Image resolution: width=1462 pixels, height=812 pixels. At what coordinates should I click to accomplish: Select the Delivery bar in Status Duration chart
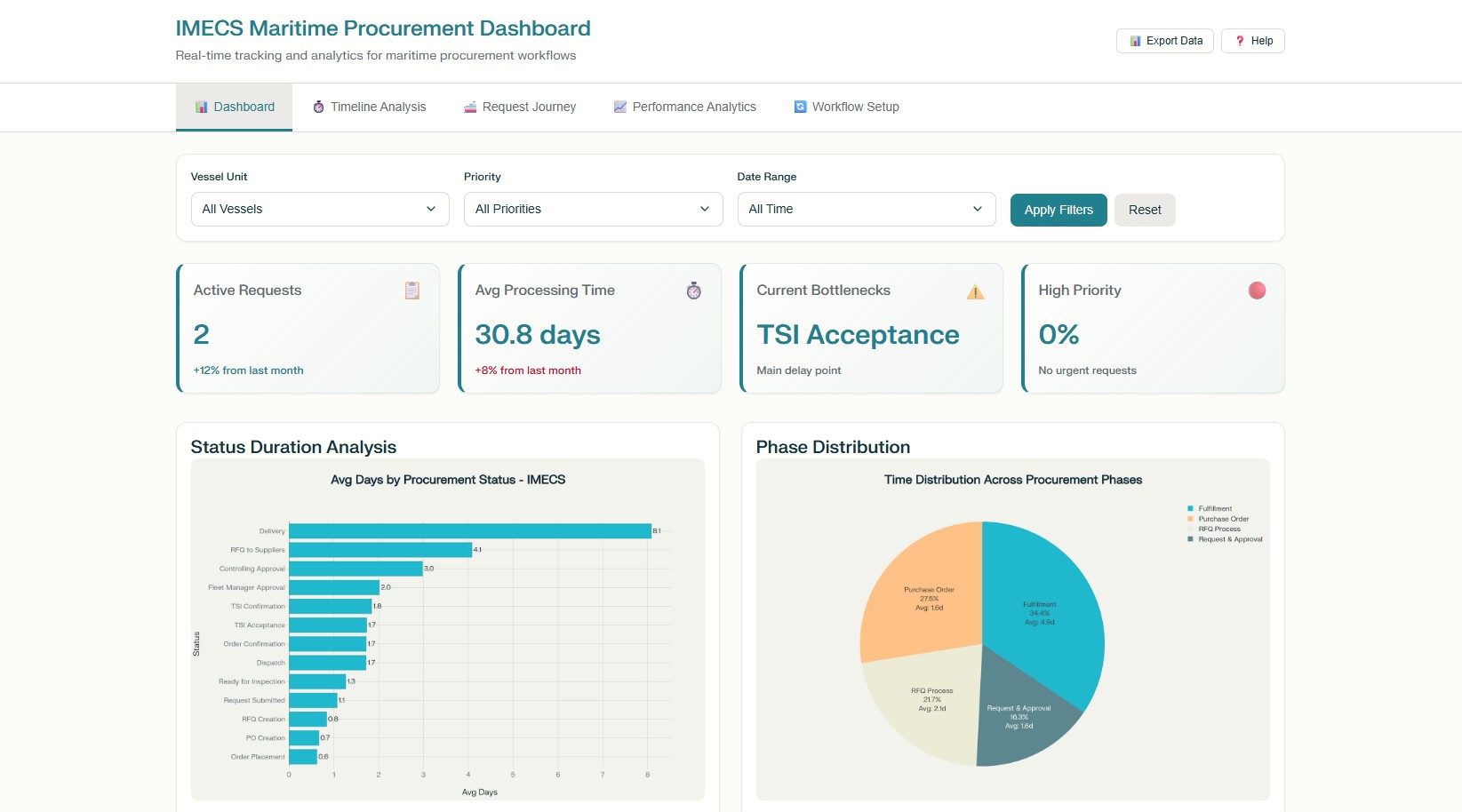469,530
